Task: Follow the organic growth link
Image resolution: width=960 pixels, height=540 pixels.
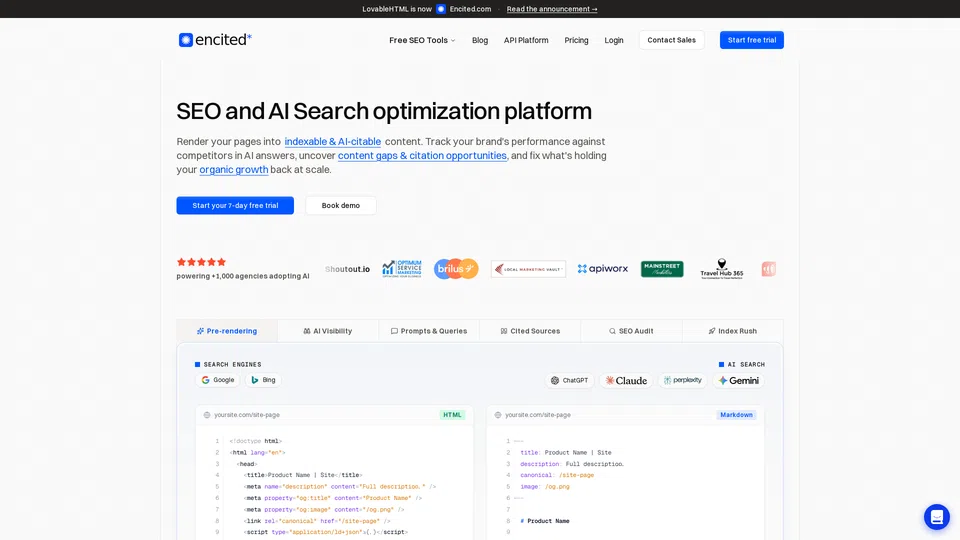Action: point(234,170)
